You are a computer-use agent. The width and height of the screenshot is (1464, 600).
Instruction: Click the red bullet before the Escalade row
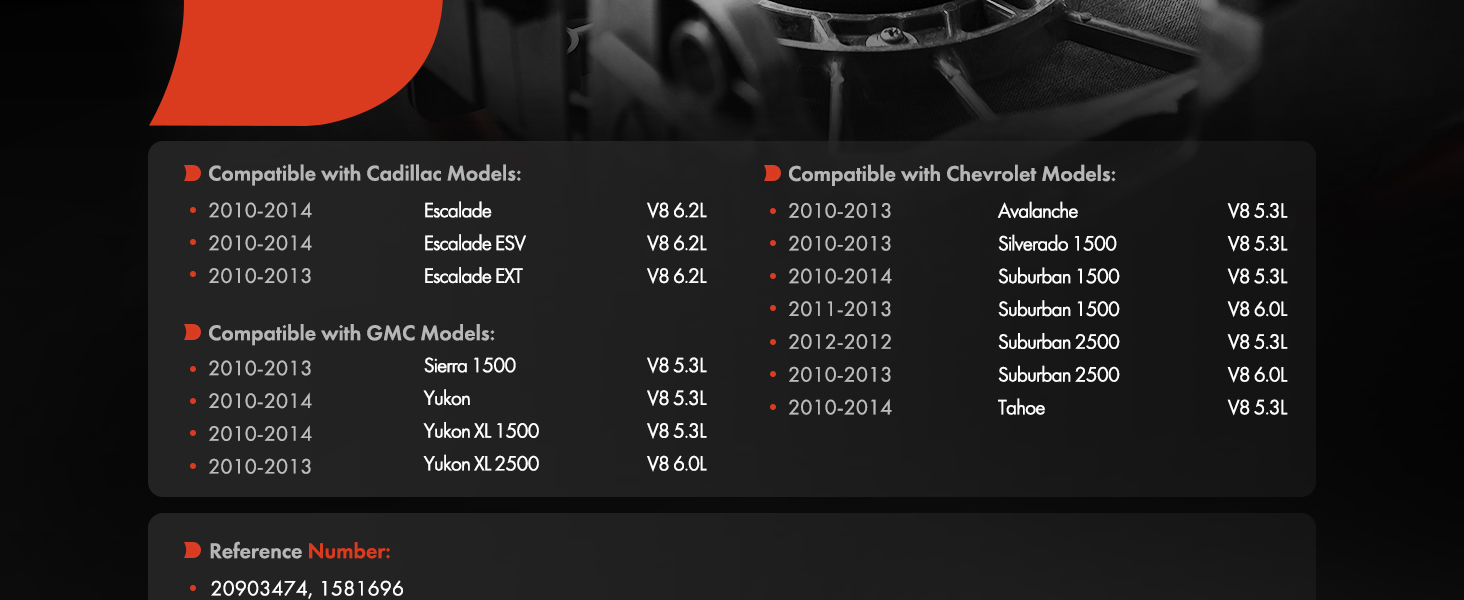[x=192, y=211]
